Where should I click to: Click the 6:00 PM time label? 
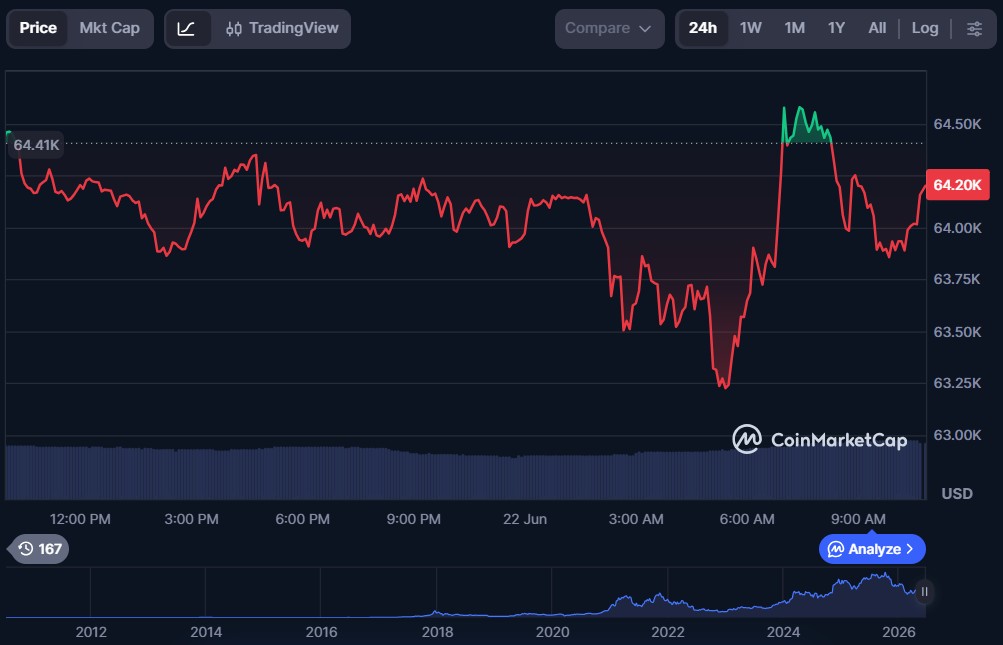(303, 519)
